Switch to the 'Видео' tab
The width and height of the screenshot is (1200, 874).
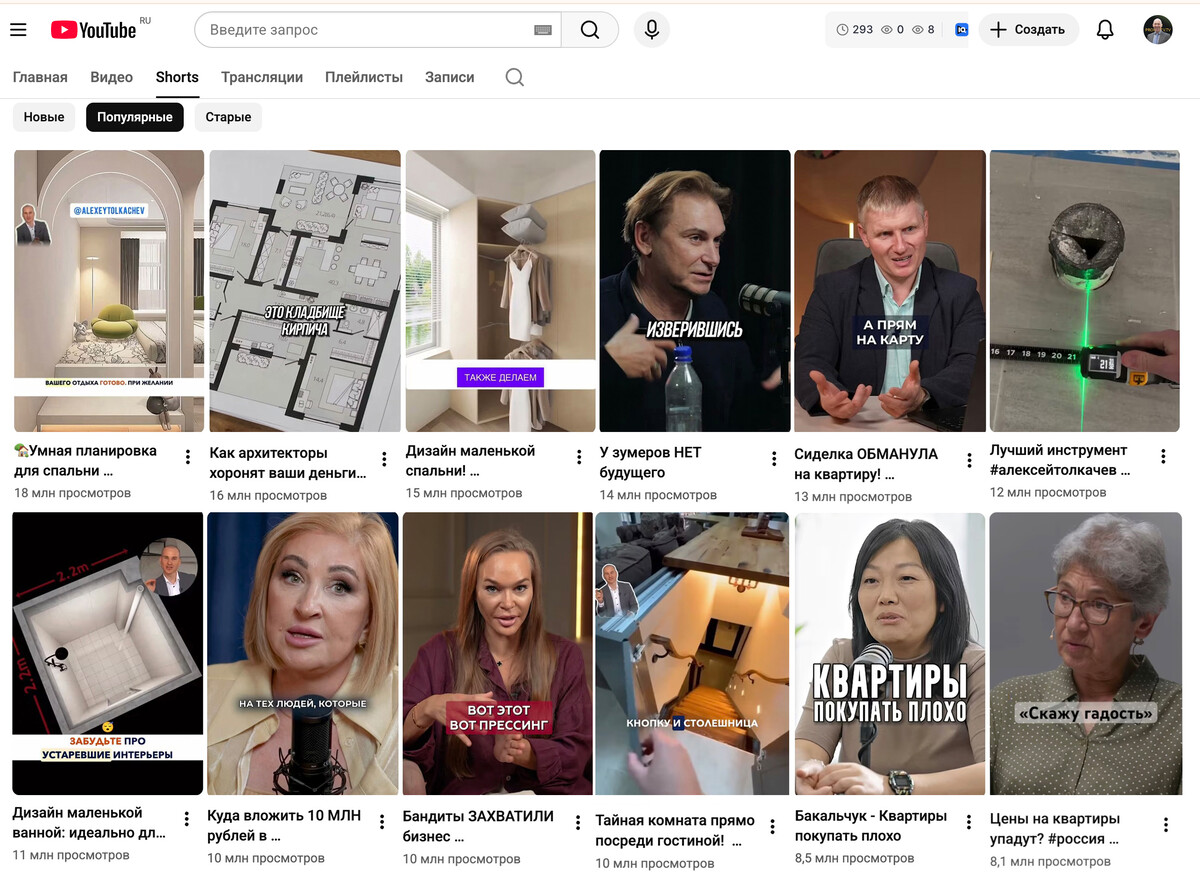111,77
